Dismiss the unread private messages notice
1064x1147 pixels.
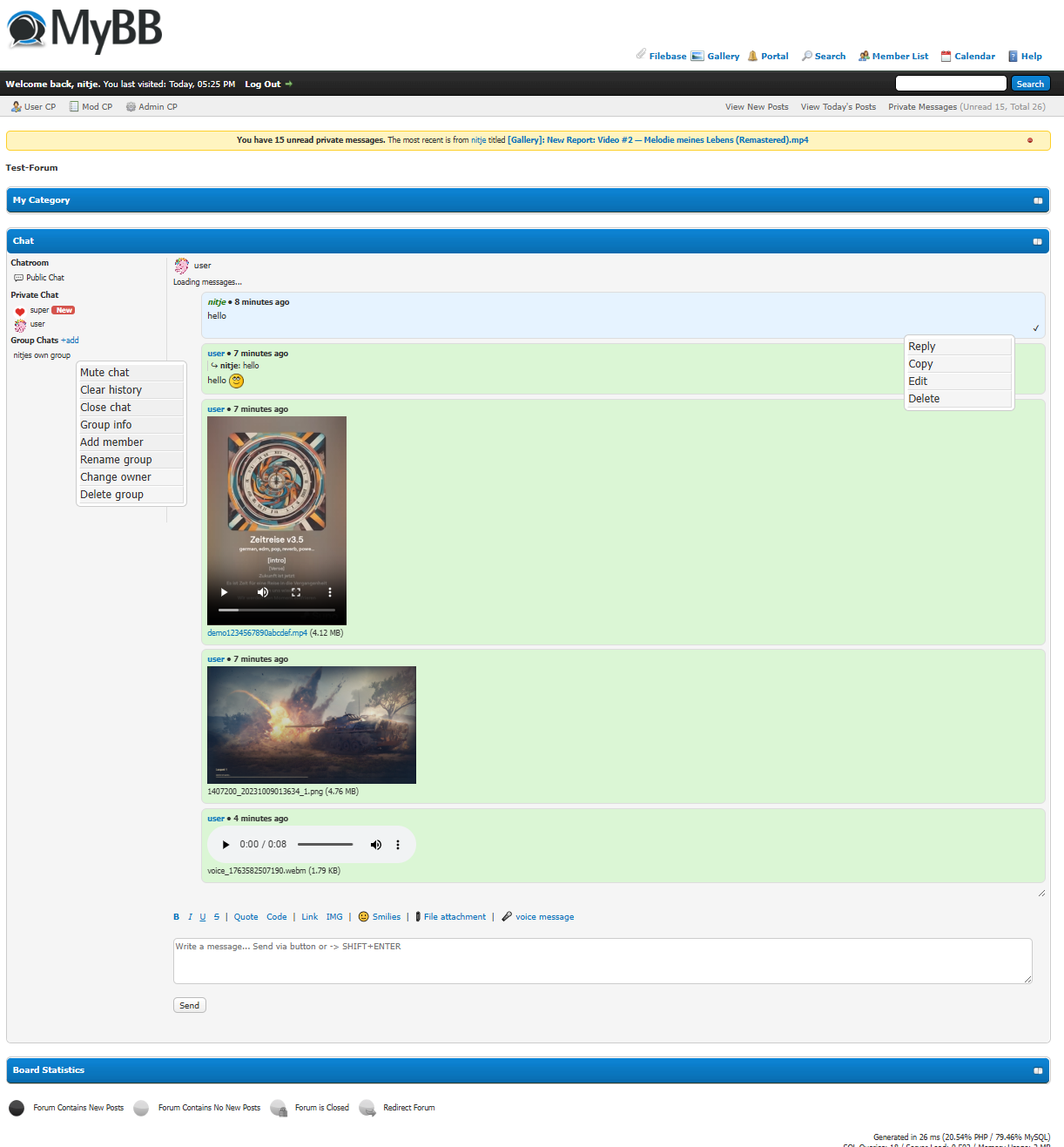click(1029, 140)
